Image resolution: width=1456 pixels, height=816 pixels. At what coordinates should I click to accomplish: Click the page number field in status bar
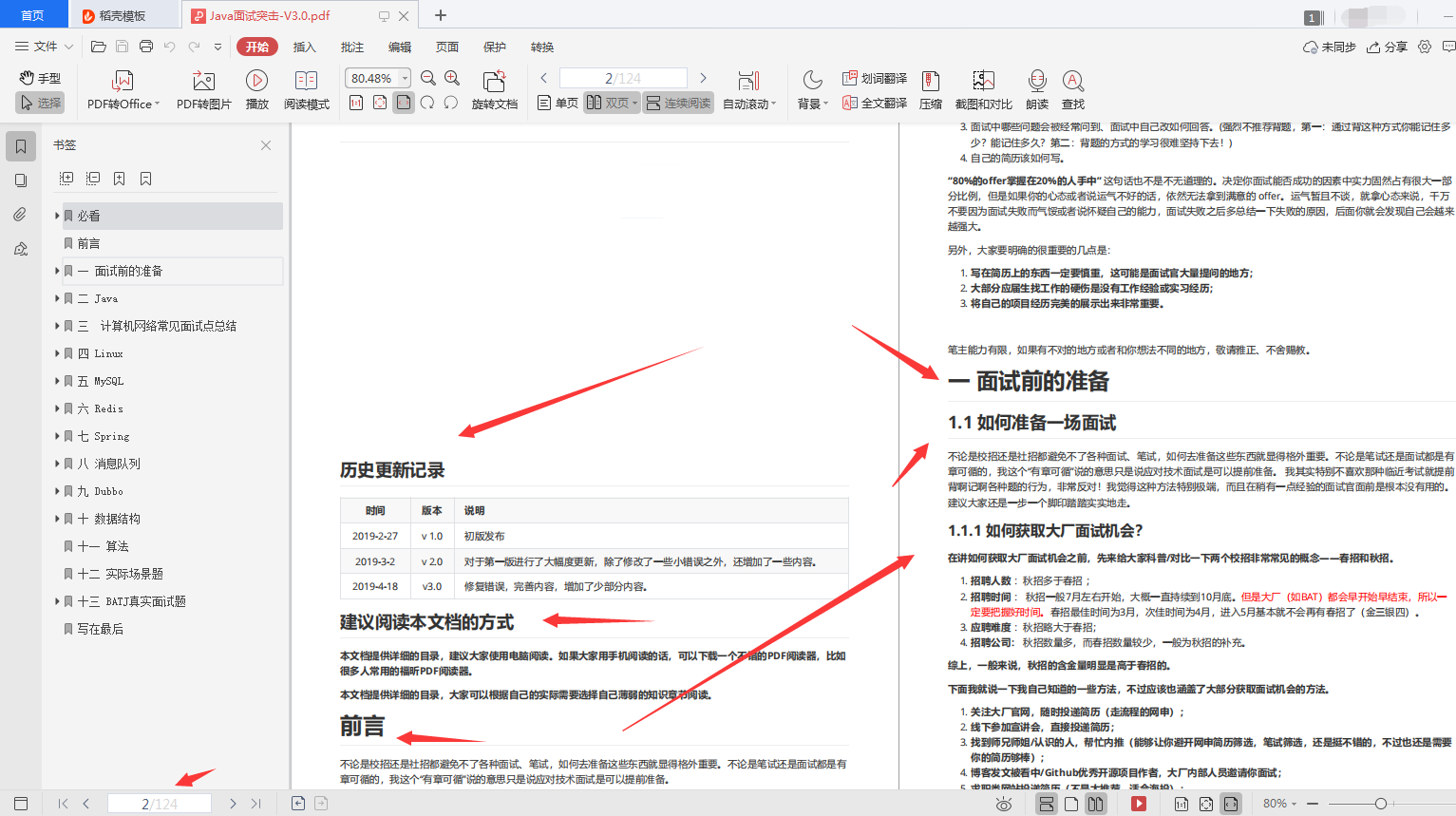(159, 804)
